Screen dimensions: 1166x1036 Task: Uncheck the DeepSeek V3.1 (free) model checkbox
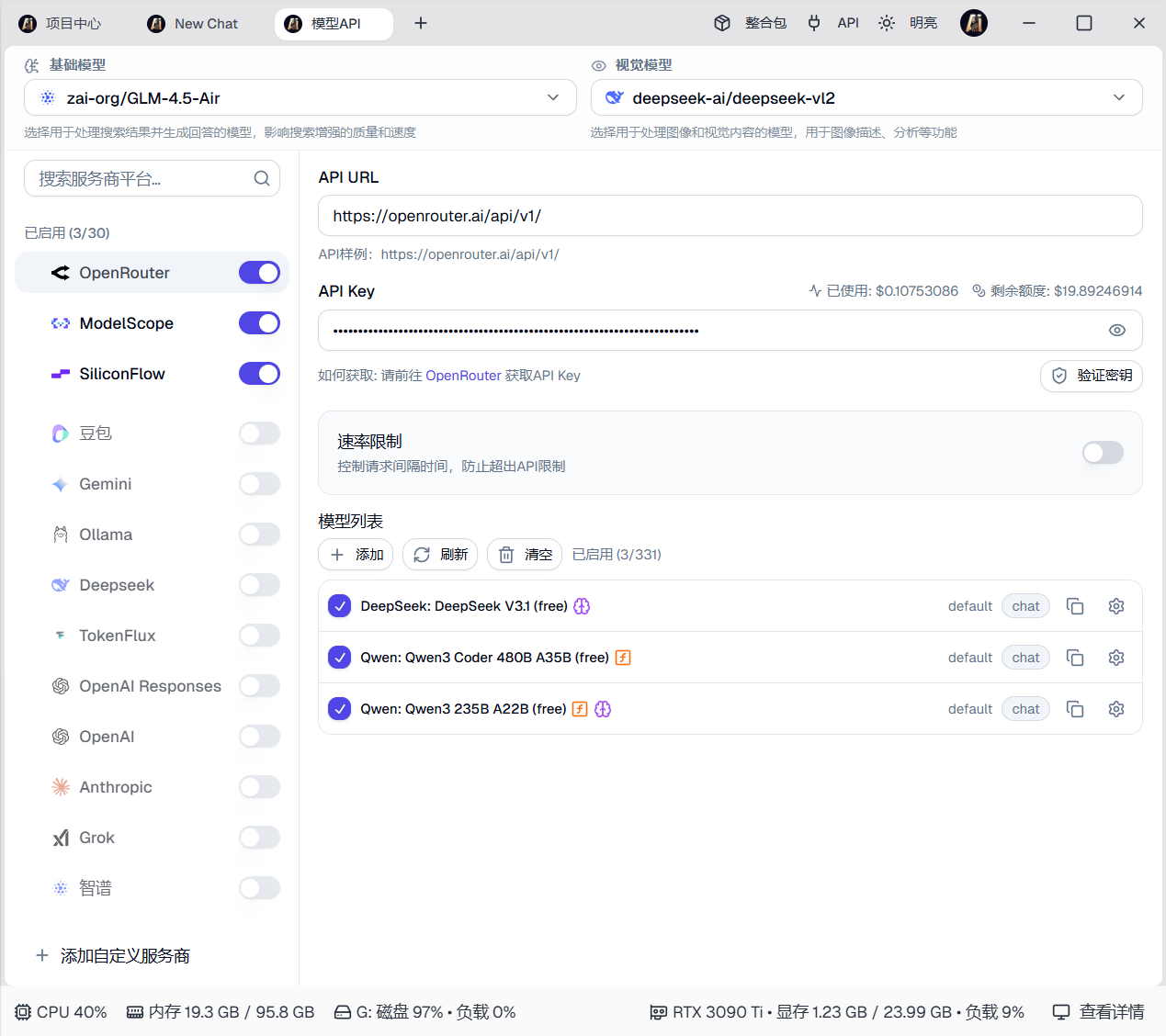(x=340, y=606)
